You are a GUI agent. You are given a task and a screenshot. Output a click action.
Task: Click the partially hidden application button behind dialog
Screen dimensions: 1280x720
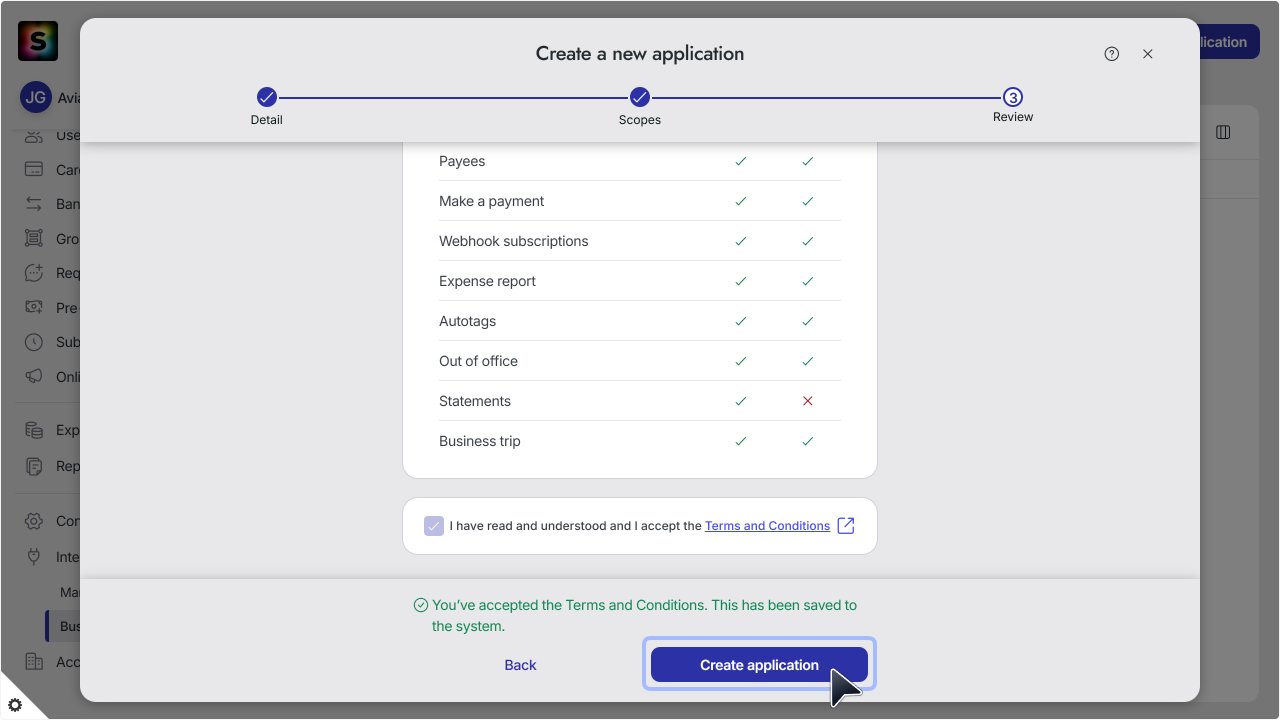[1228, 42]
